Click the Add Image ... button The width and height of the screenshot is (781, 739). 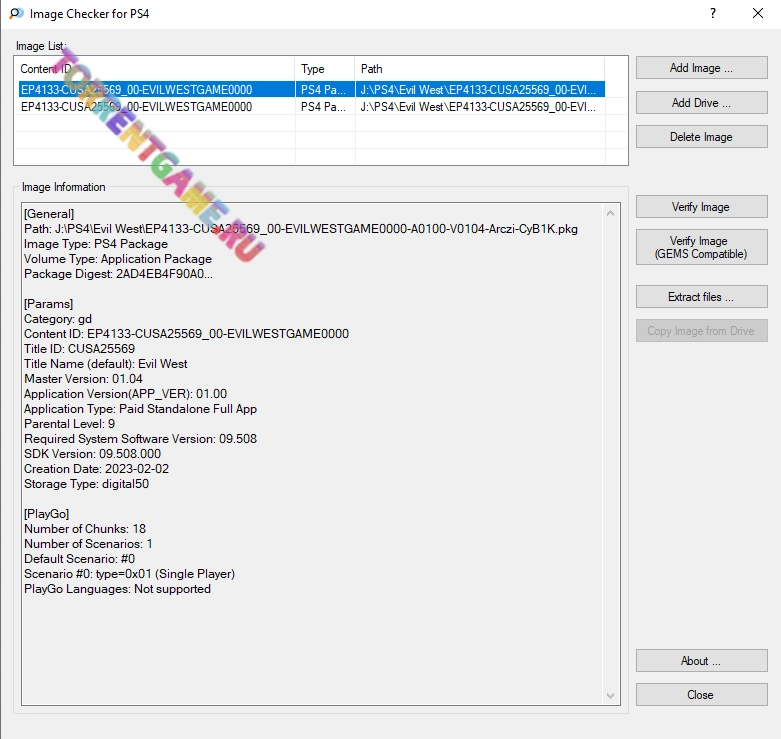701,68
